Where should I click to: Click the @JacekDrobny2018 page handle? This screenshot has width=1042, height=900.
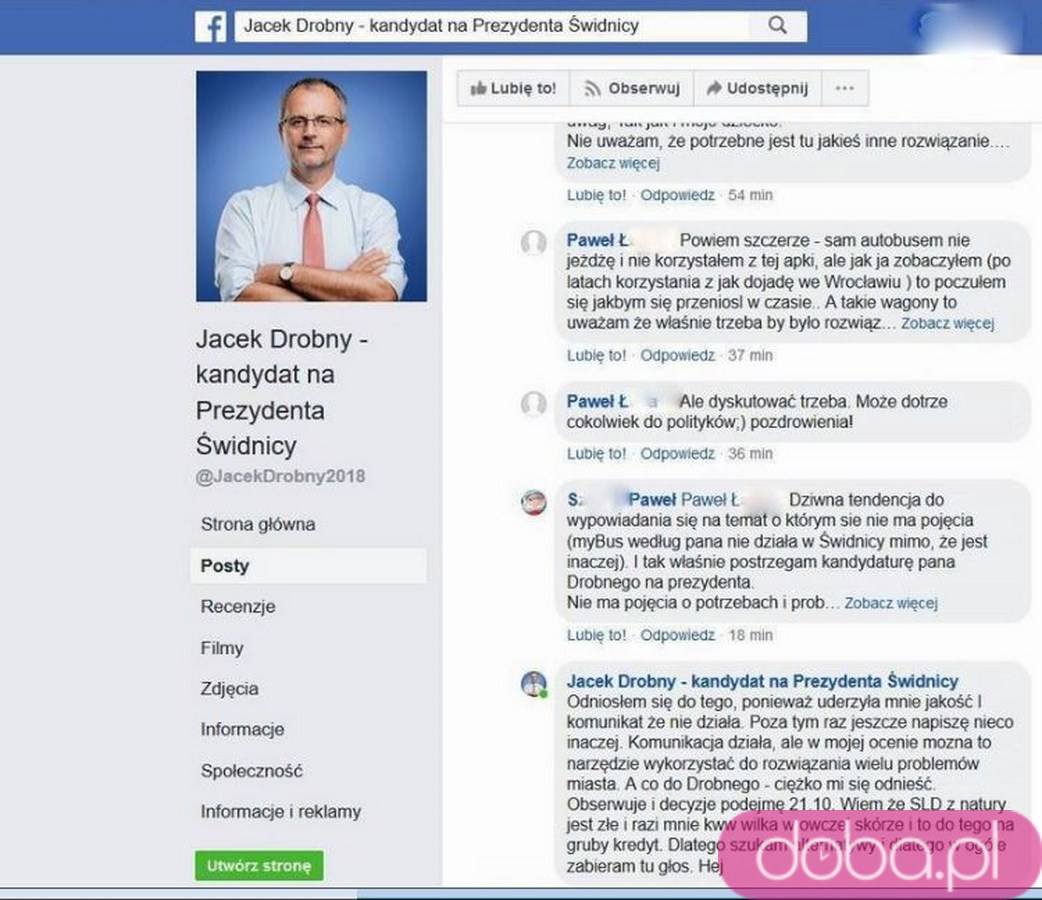(280, 477)
